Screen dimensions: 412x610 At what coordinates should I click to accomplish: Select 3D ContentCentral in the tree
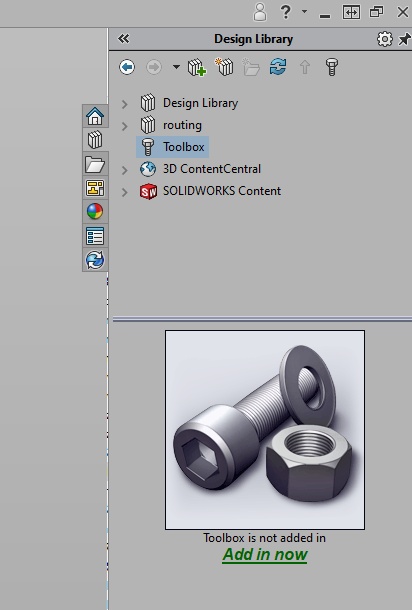200,169
